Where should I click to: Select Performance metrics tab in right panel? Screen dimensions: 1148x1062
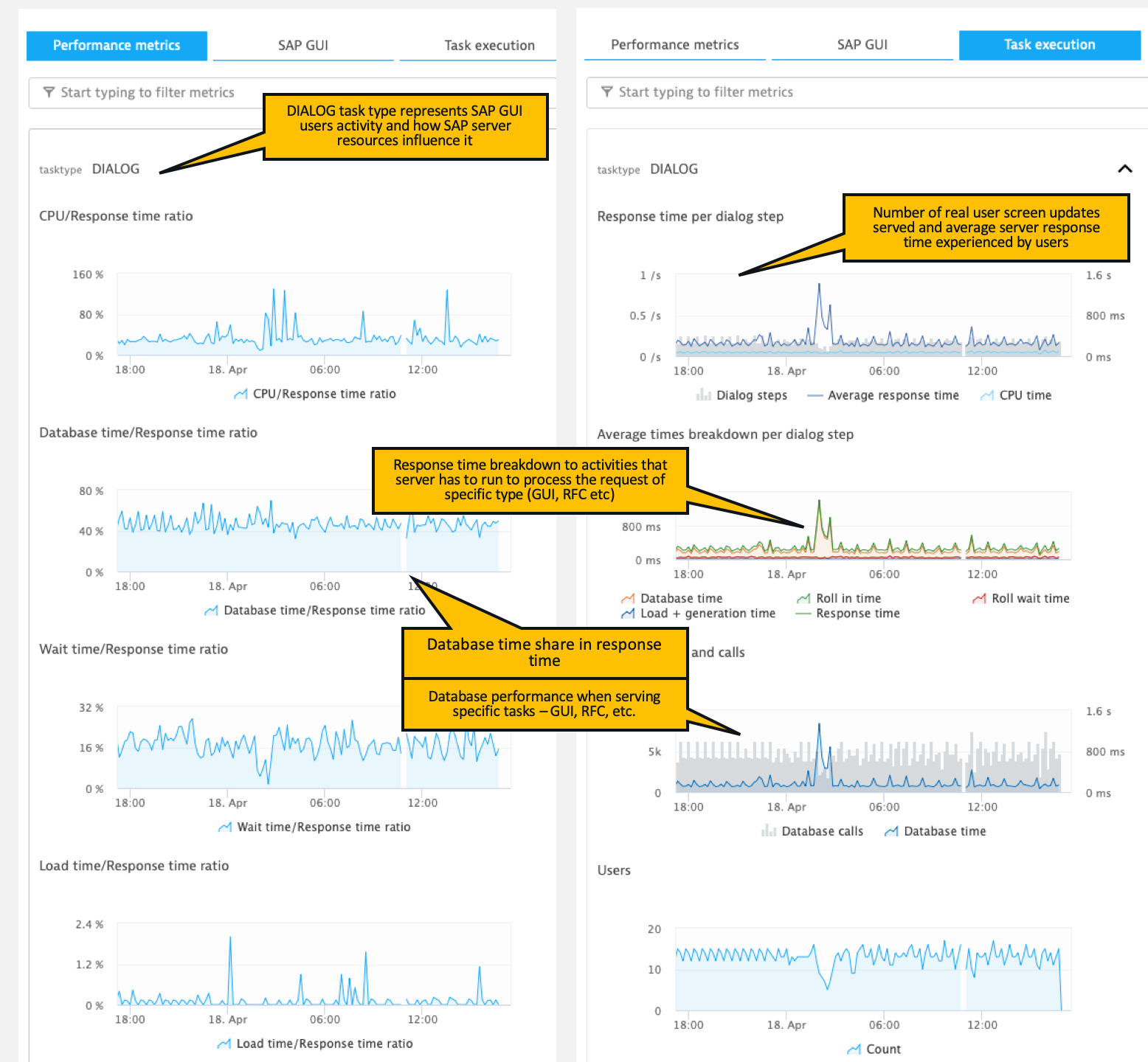point(674,45)
